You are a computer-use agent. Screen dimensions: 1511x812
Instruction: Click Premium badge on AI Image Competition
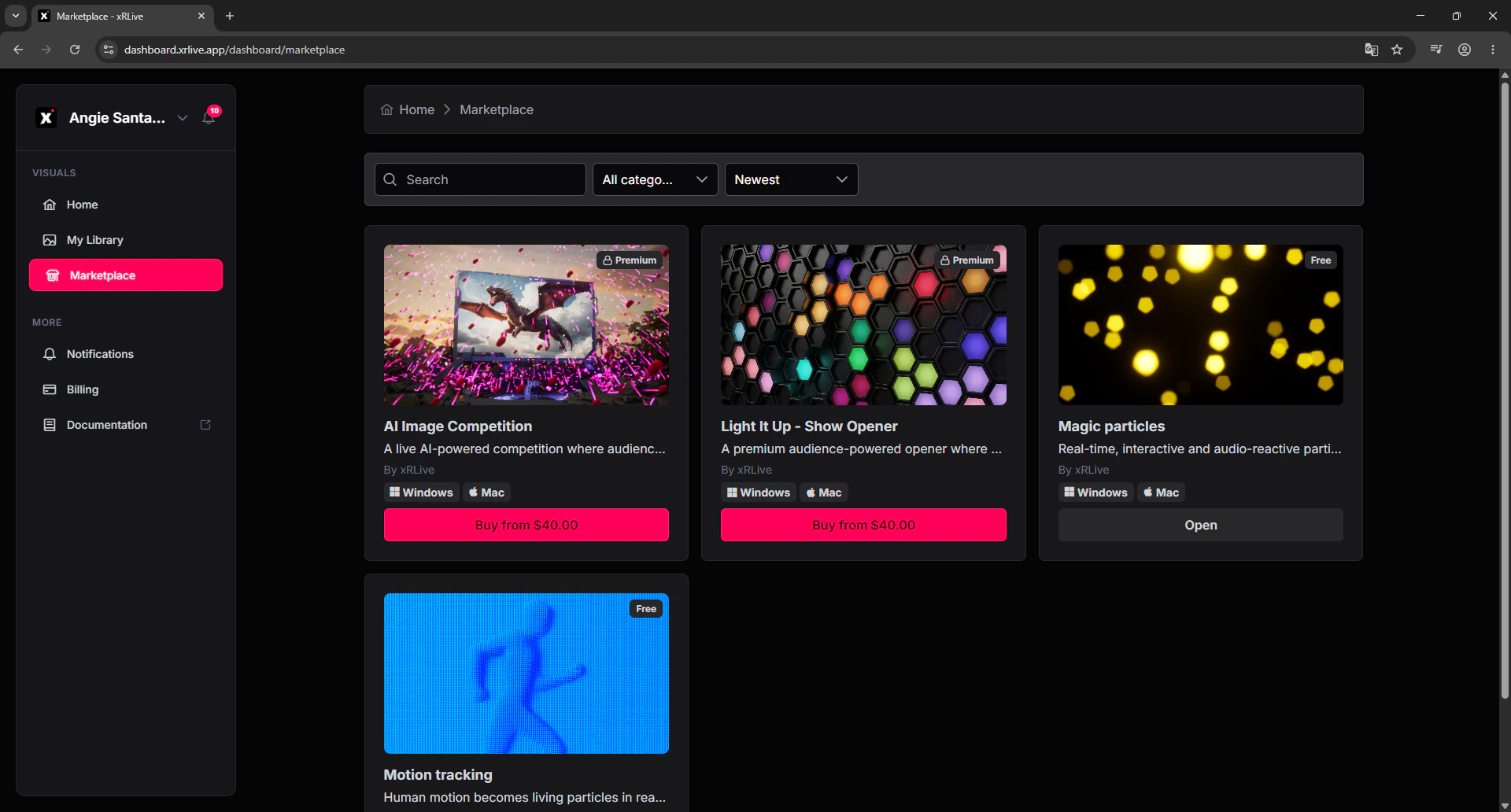point(630,260)
